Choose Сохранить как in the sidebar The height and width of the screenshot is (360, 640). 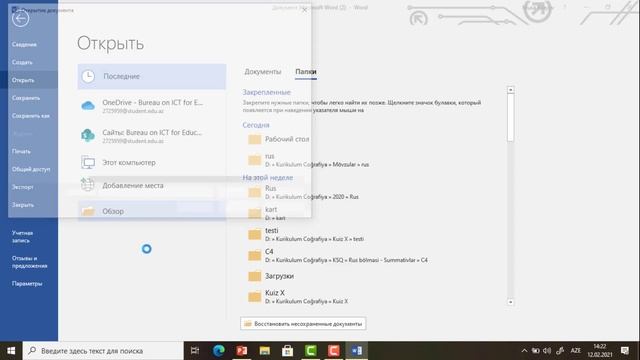[x=31, y=116]
